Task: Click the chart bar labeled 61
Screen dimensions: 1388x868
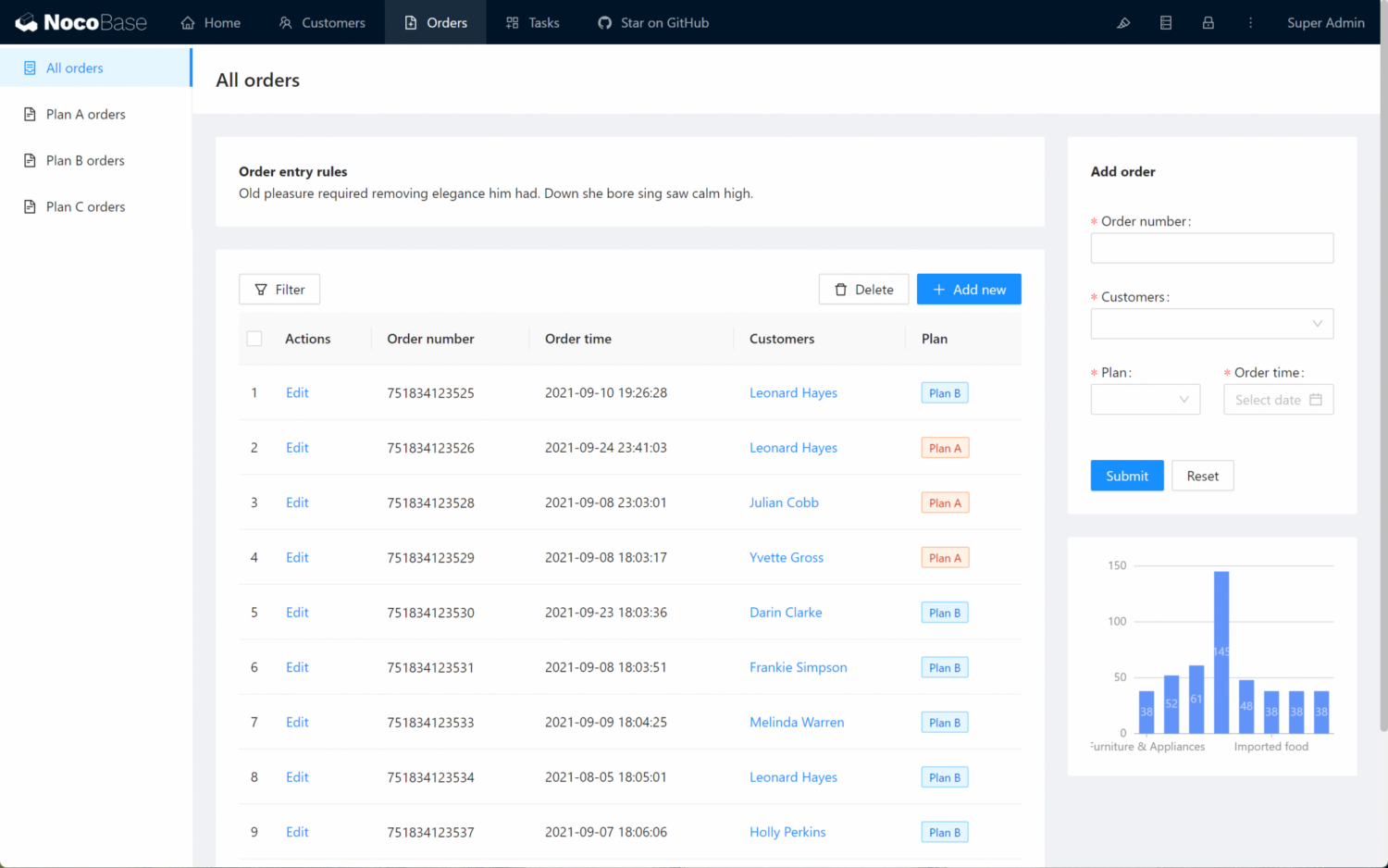Action: click(1196, 700)
